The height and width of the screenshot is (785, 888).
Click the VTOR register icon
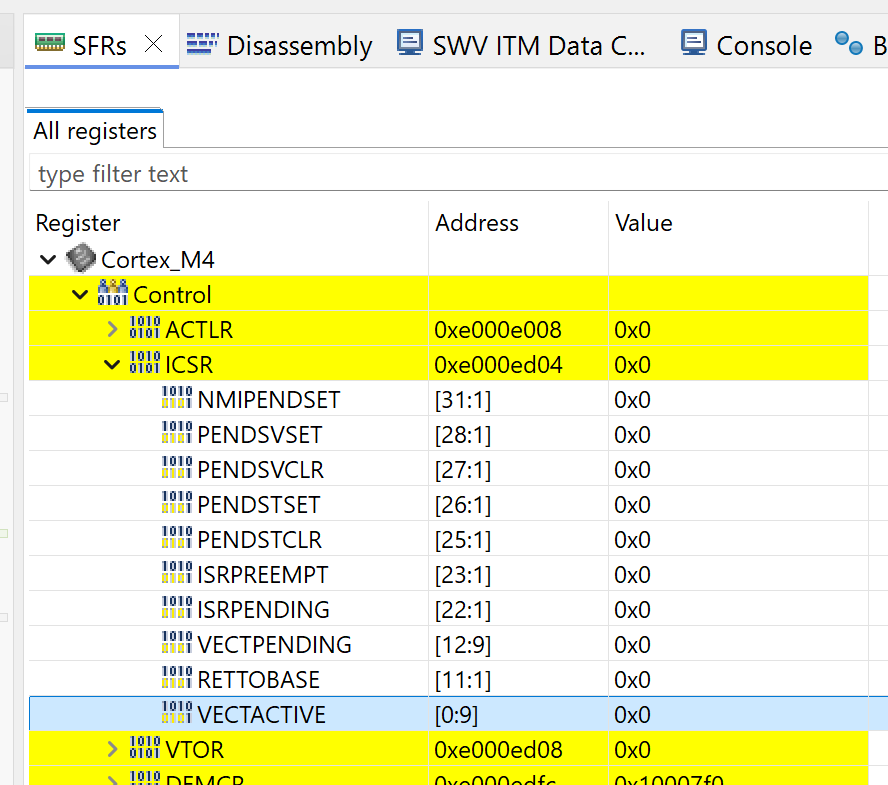click(x=145, y=748)
